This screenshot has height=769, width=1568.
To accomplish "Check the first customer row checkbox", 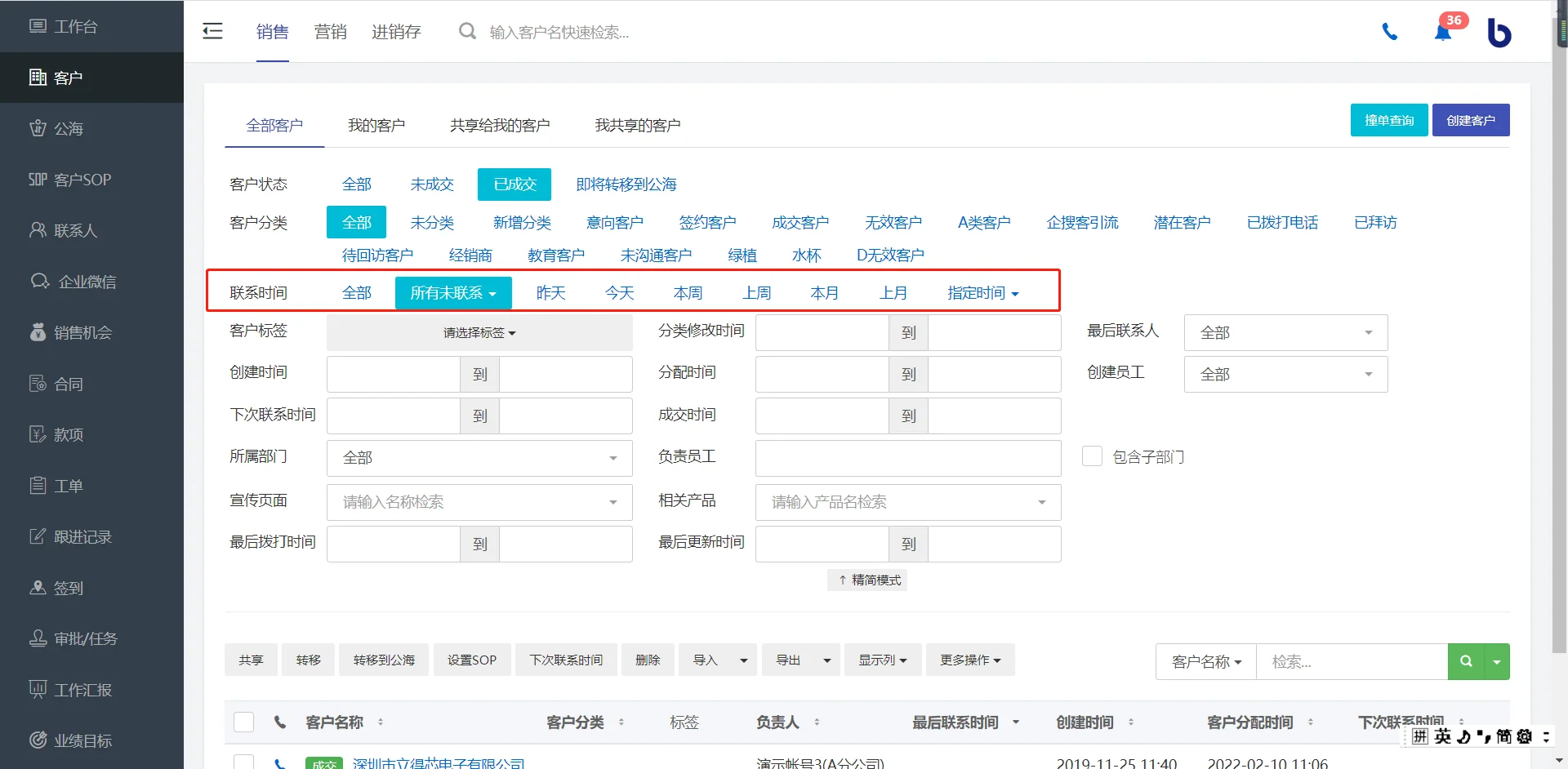I will click(243, 762).
